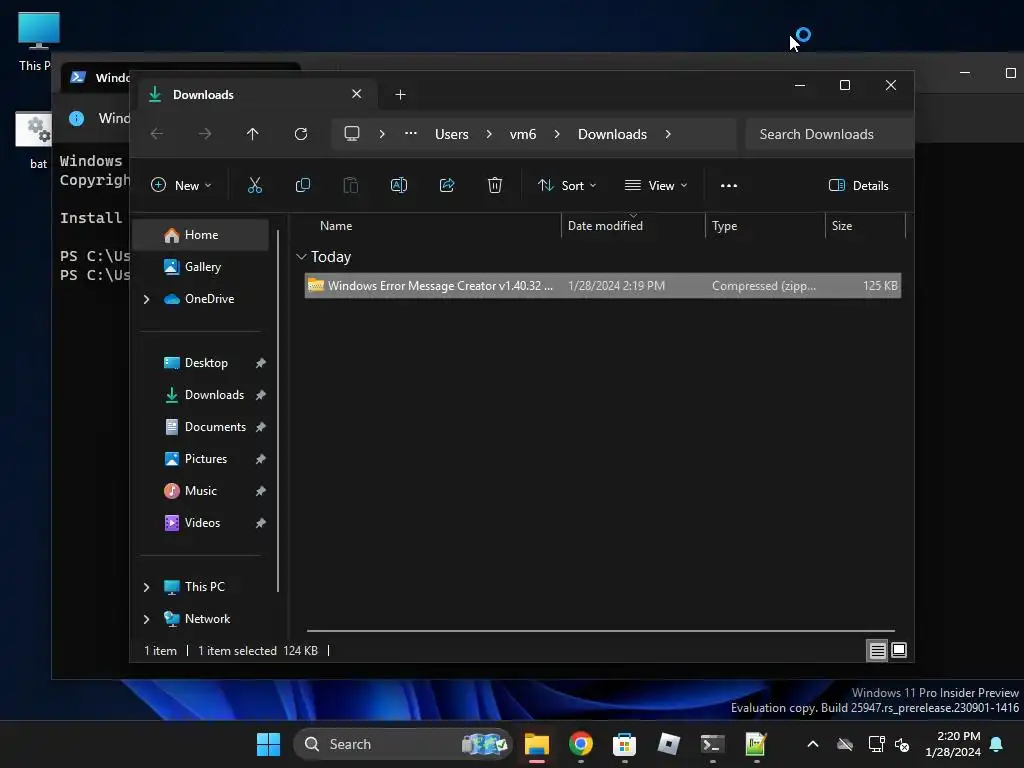Refresh the Downloads folder
Image resolution: width=1024 pixels, height=768 pixels.
tap(301, 134)
